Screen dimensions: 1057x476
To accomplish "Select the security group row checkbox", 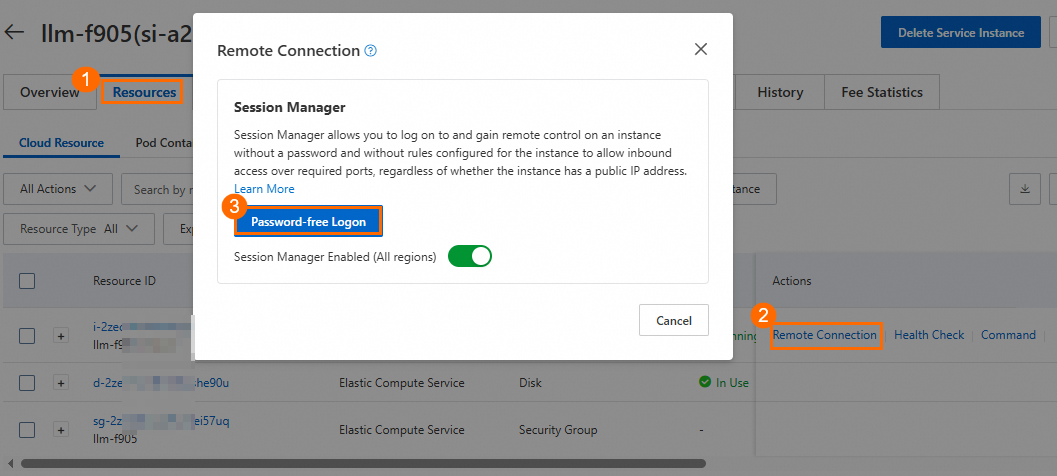I will click(x=27, y=430).
